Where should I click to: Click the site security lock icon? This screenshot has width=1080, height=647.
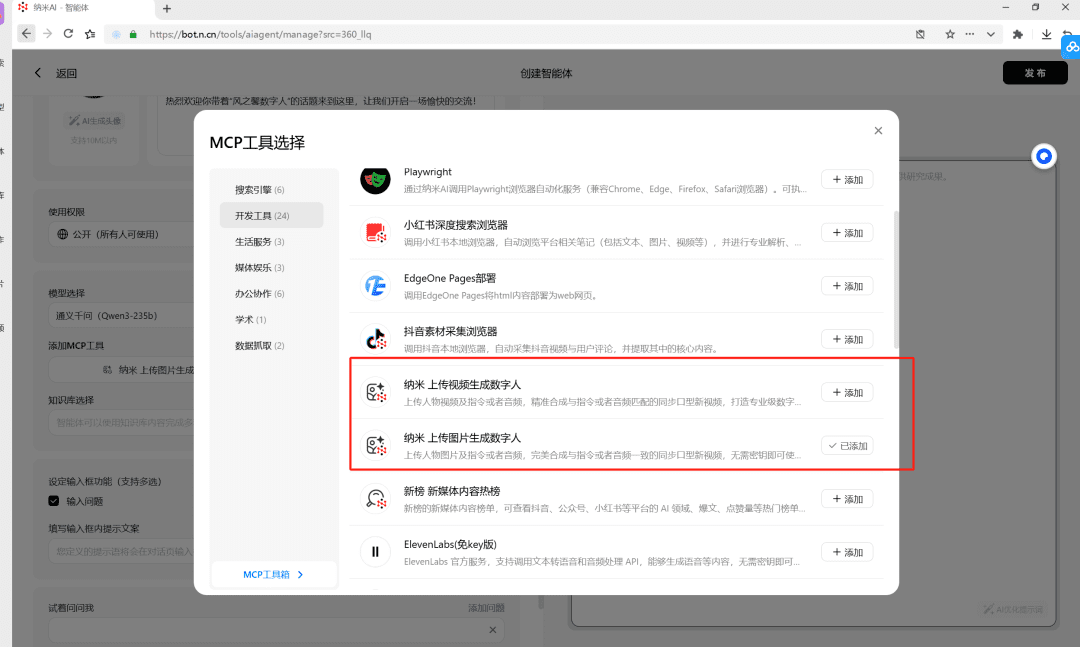pos(133,34)
